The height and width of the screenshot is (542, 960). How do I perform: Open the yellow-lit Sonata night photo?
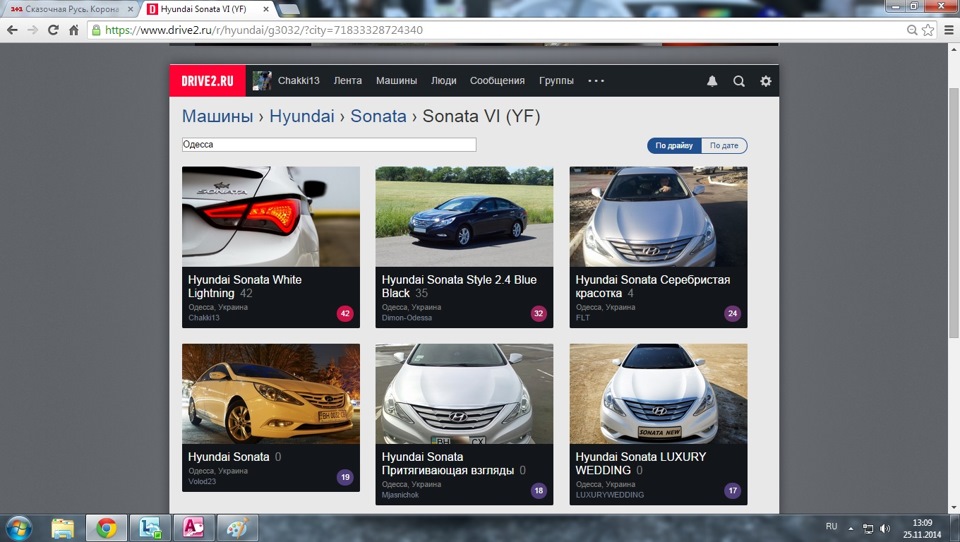(271, 394)
